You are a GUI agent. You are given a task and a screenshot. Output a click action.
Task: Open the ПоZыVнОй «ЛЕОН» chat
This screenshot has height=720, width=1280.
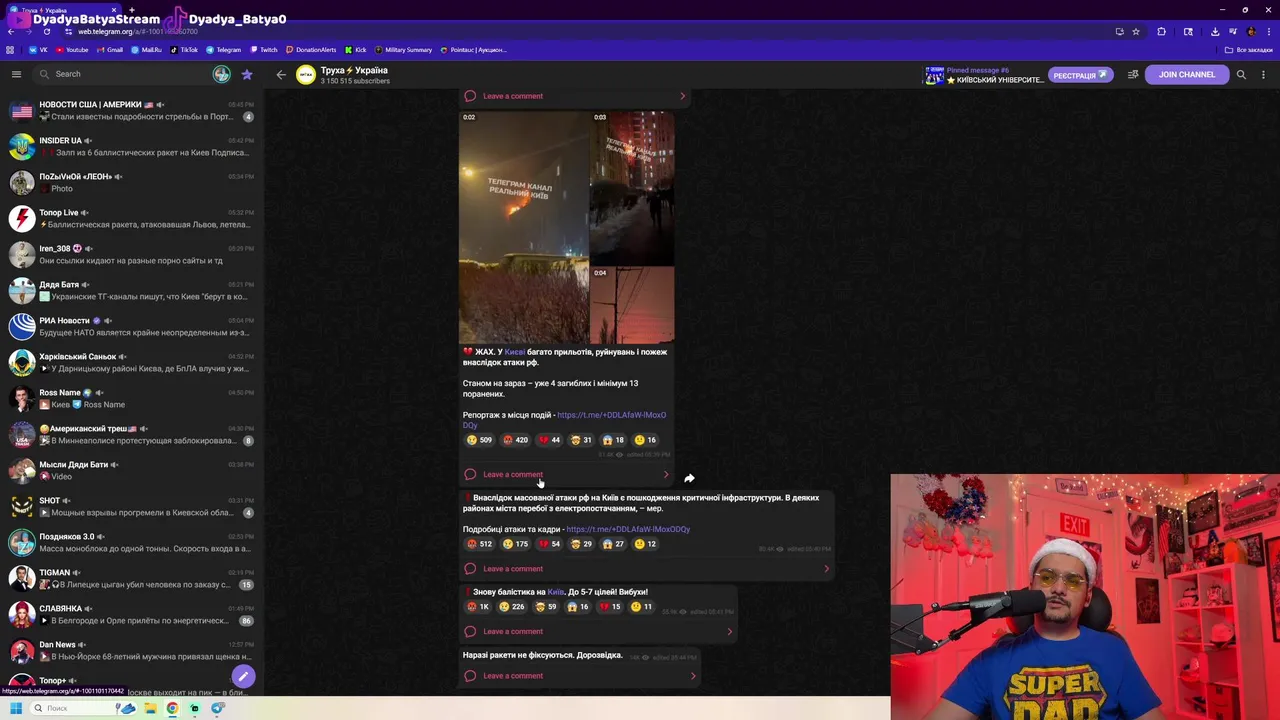(x=132, y=182)
